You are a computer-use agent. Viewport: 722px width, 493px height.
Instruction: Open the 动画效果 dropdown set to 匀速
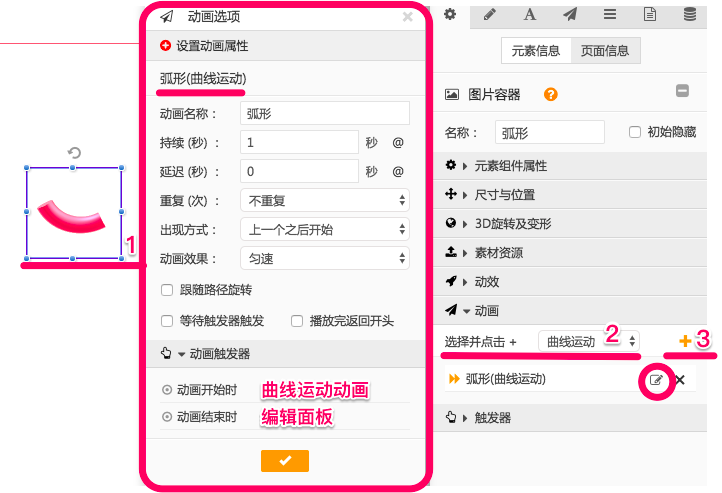tap(325, 259)
